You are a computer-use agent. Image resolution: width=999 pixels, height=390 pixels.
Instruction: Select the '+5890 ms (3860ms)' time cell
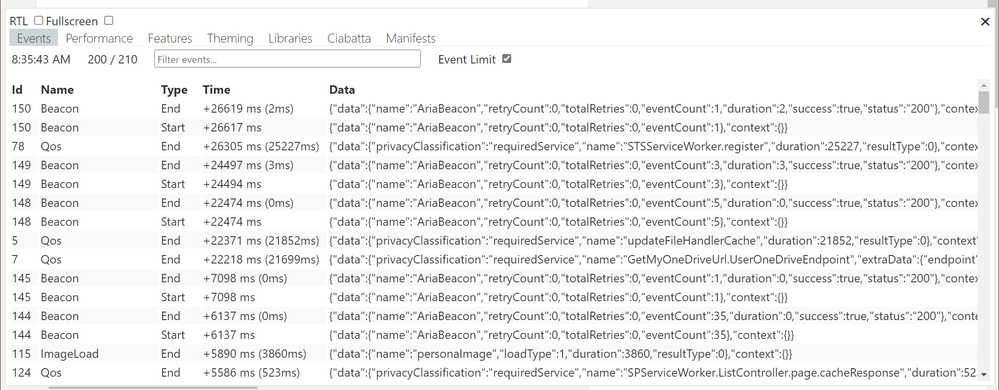click(x=255, y=354)
